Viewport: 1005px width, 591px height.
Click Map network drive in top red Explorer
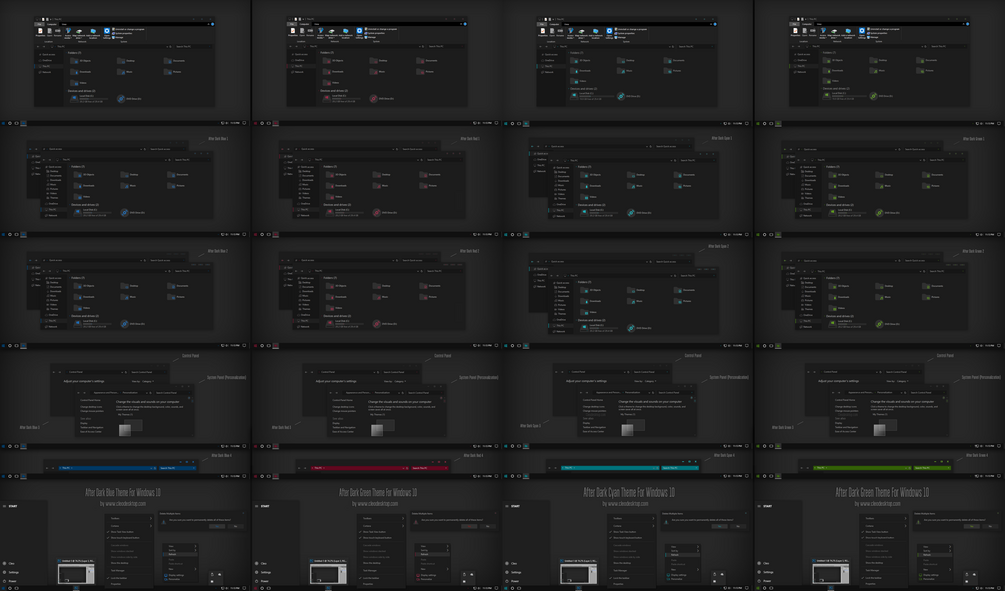[x=331, y=31]
